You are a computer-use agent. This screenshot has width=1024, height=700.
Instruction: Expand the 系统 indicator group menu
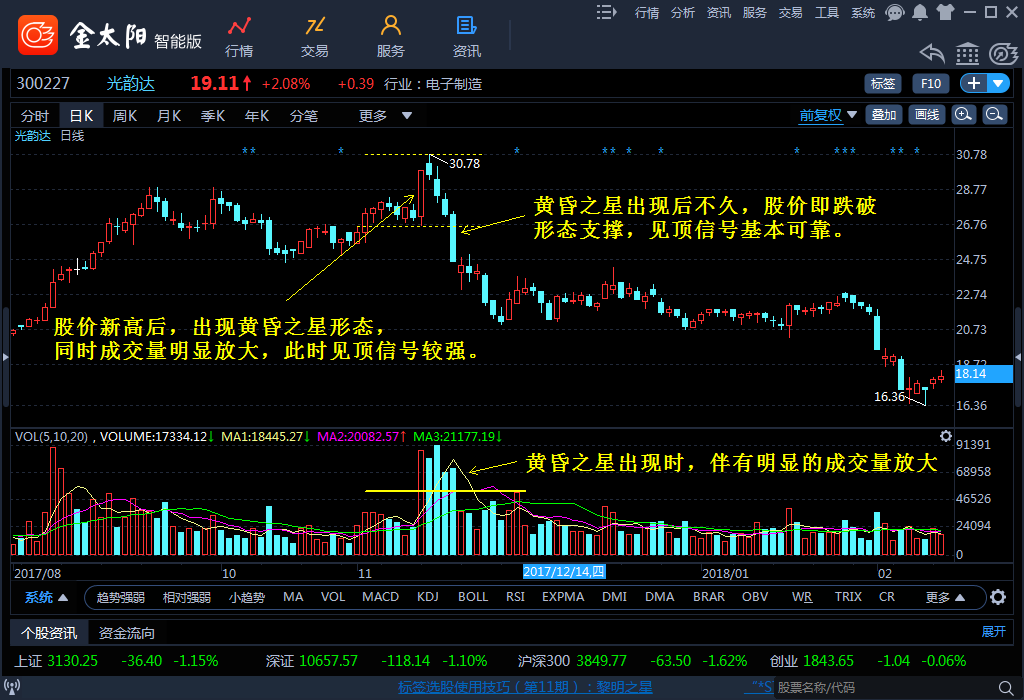[46, 598]
